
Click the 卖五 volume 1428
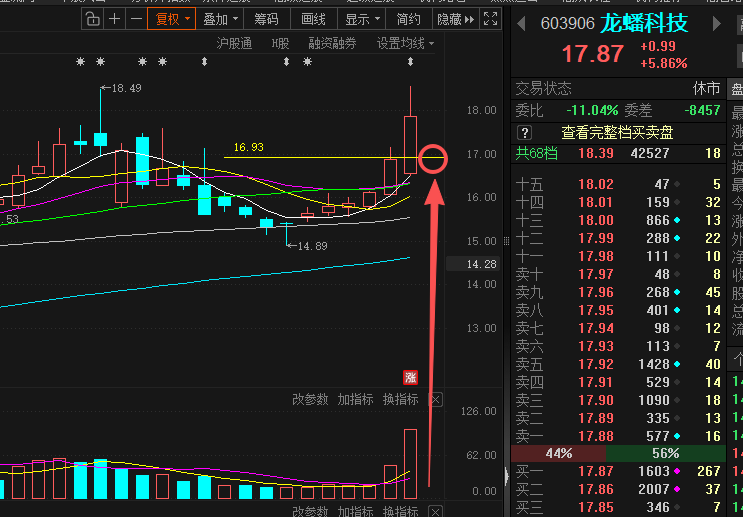[654, 364]
